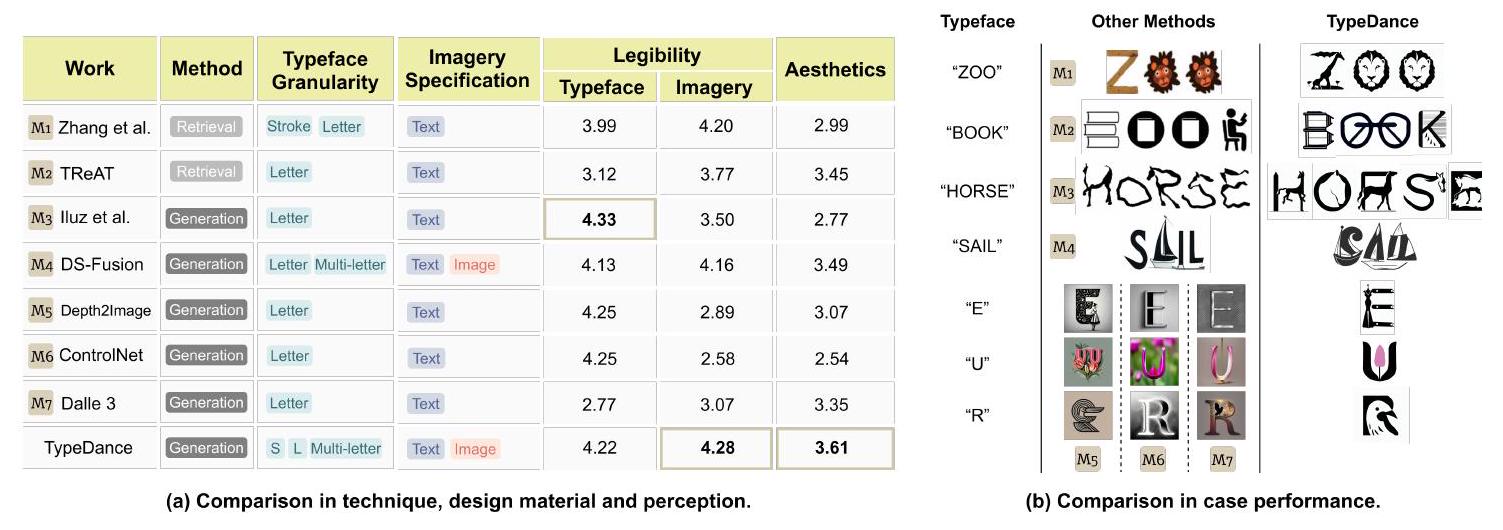
Task: Click the Generation tag in the TypeDance row
Action: tap(206, 448)
